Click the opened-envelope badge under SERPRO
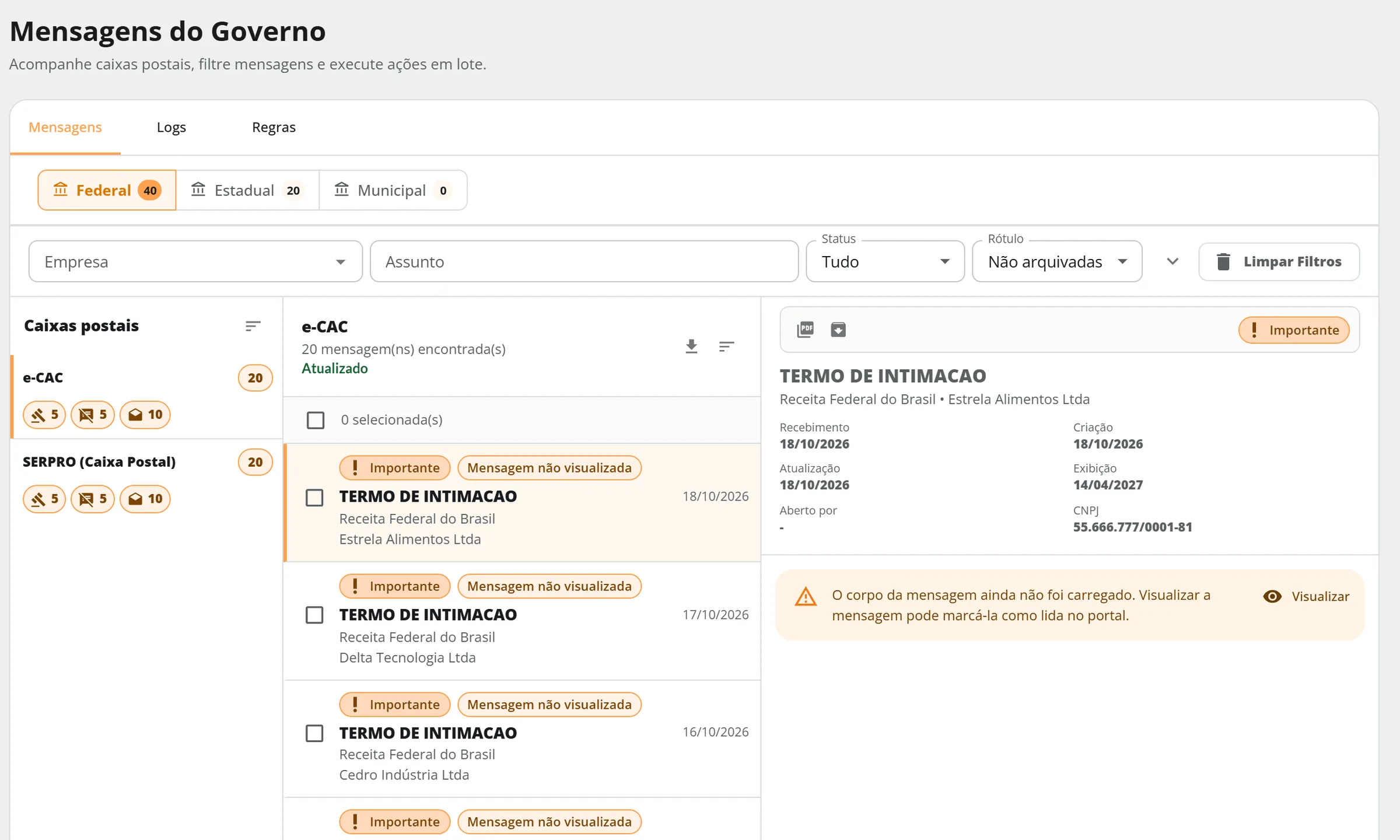1400x840 pixels. coord(145,499)
